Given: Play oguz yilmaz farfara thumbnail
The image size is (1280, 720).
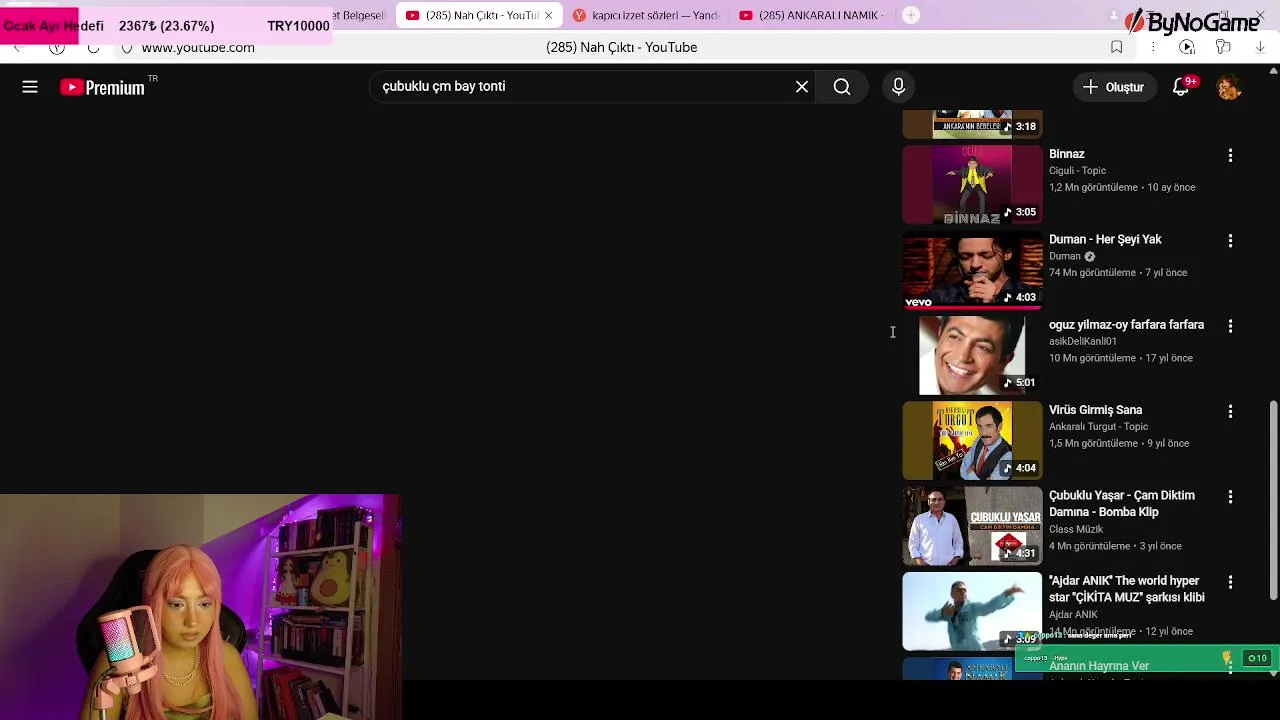Looking at the screenshot, I should point(972,355).
